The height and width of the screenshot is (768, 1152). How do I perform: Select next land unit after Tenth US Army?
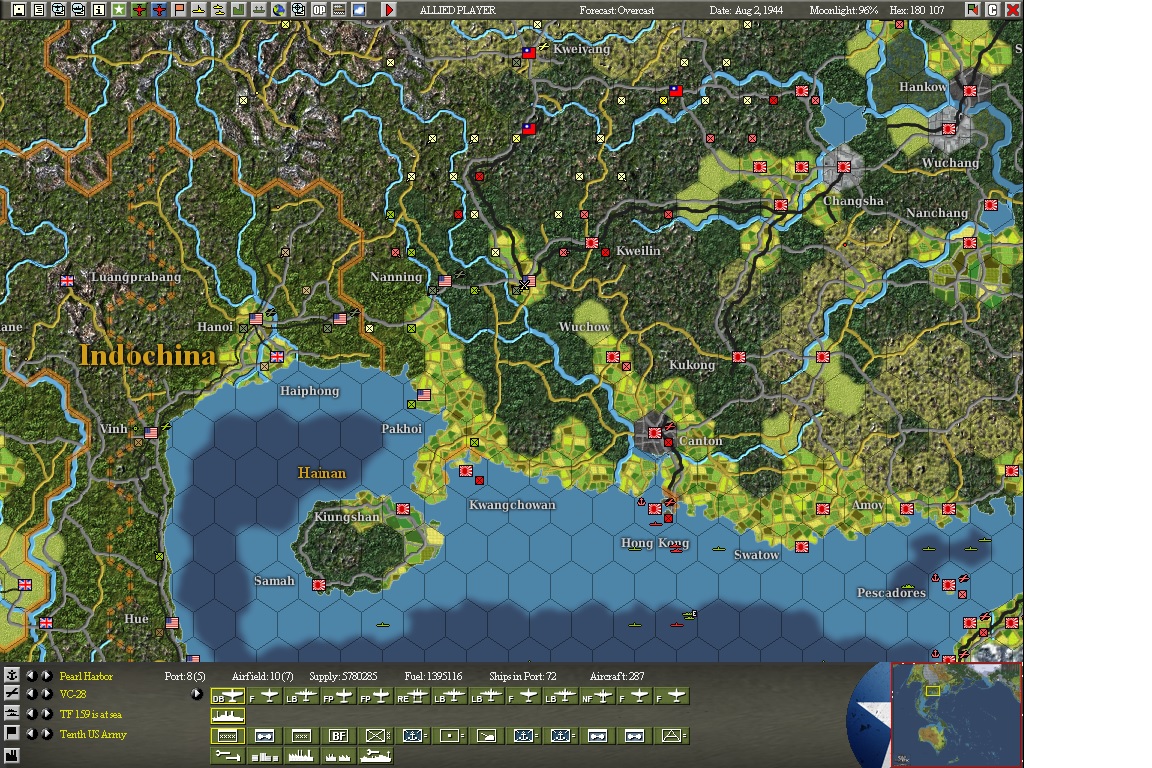pyautogui.click(x=47, y=734)
